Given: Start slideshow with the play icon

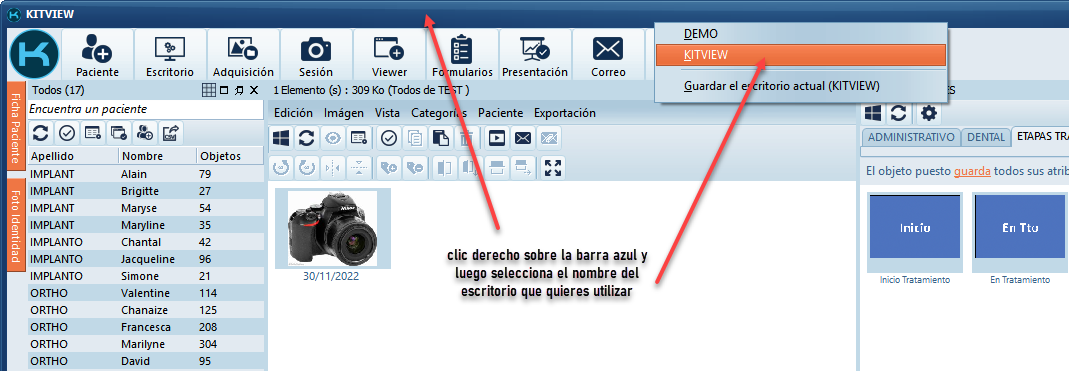Looking at the screenshot, I should point(497,138).
